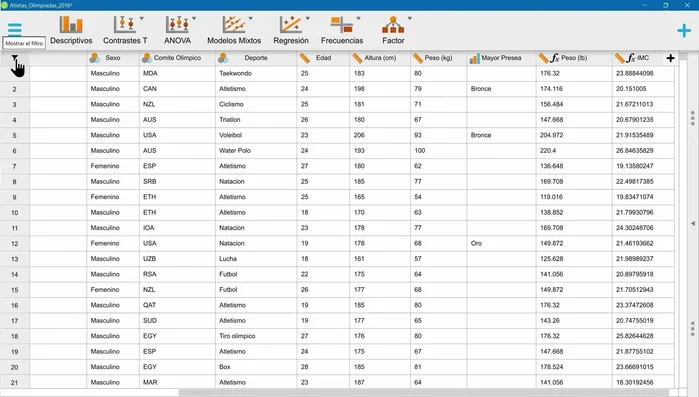Viewport: 699px width, 397px height.
Task: Expand Factor dropdown arrow
Action: pyautogui.click(x=410, y=18)
